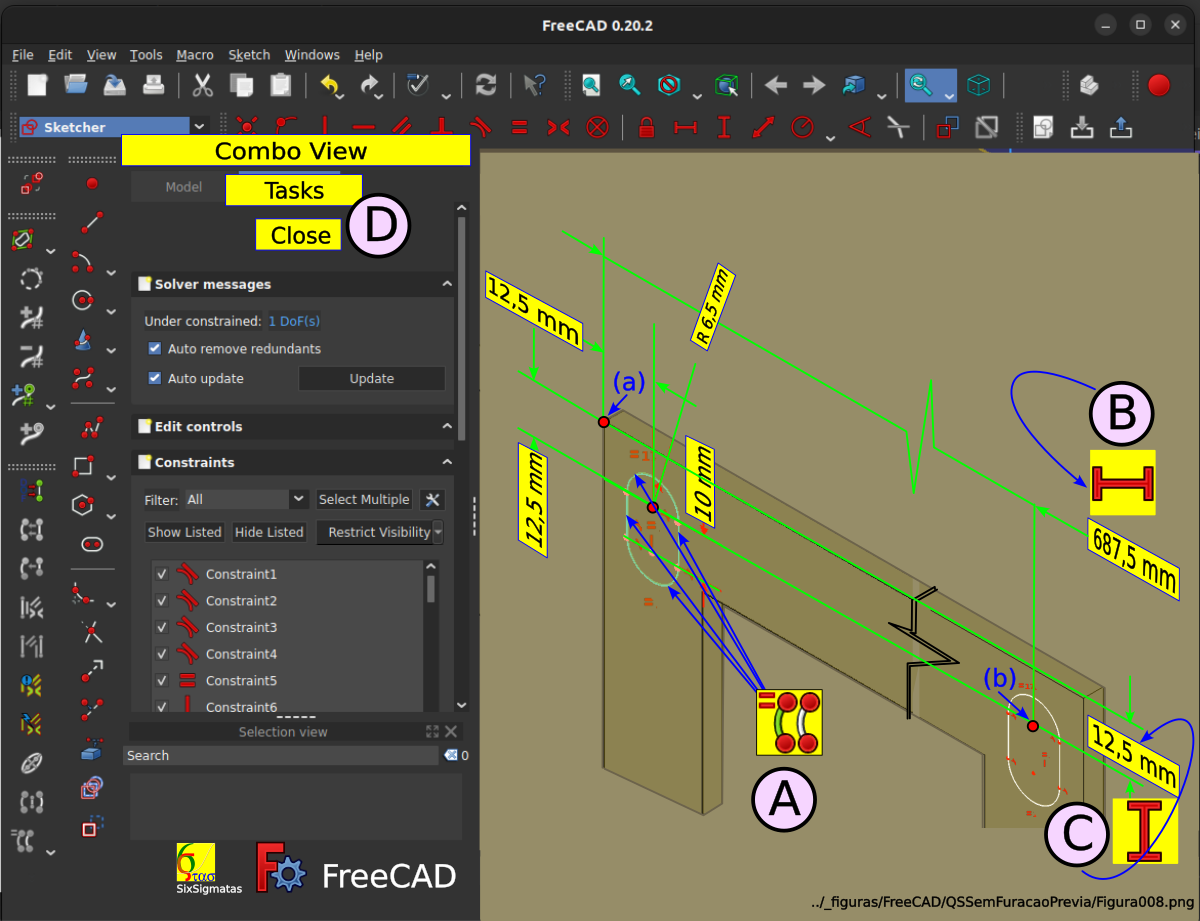Click the Update button

tap(372, 379)
